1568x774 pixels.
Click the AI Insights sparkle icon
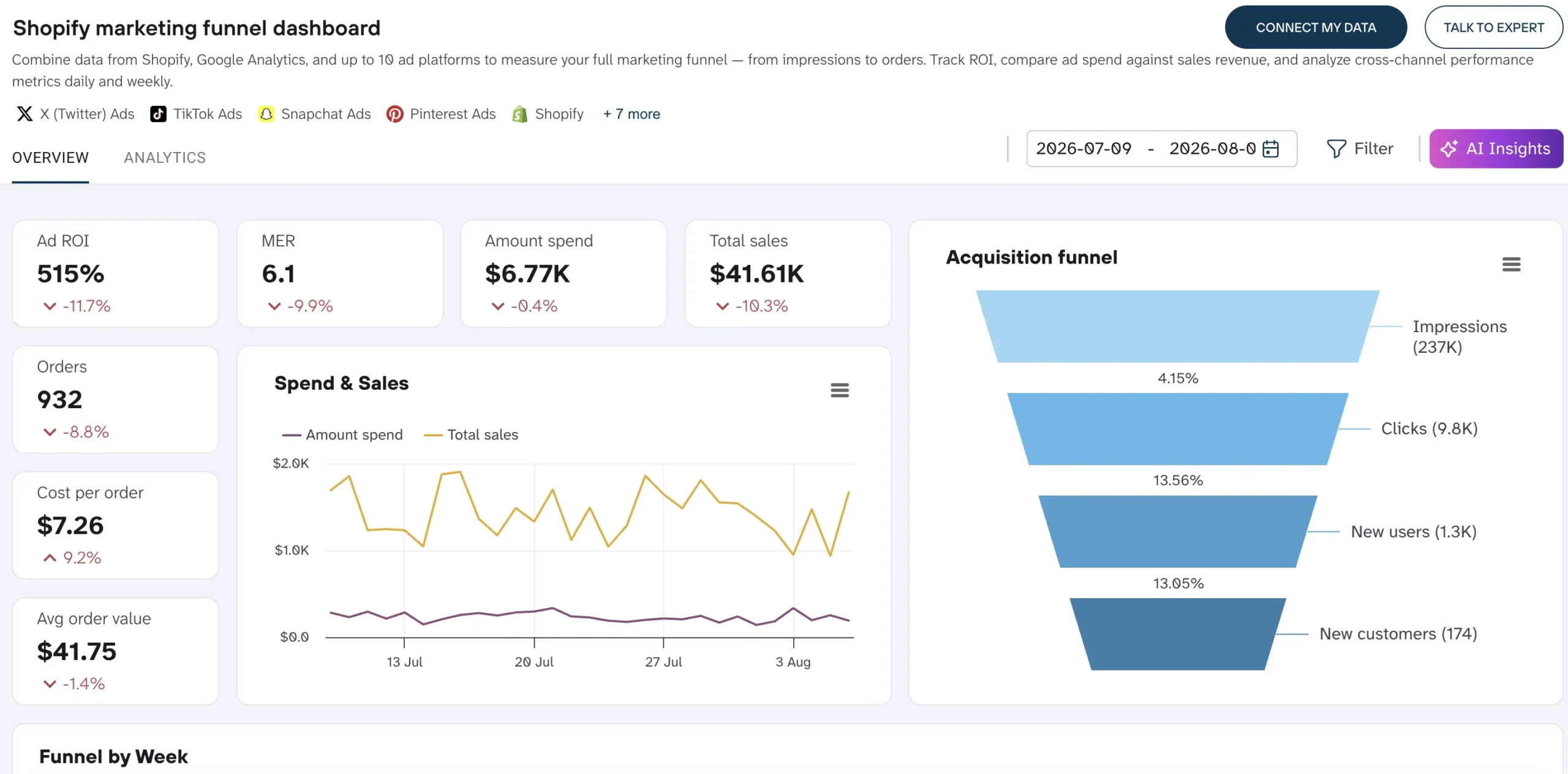click(x=1449, y=149)
